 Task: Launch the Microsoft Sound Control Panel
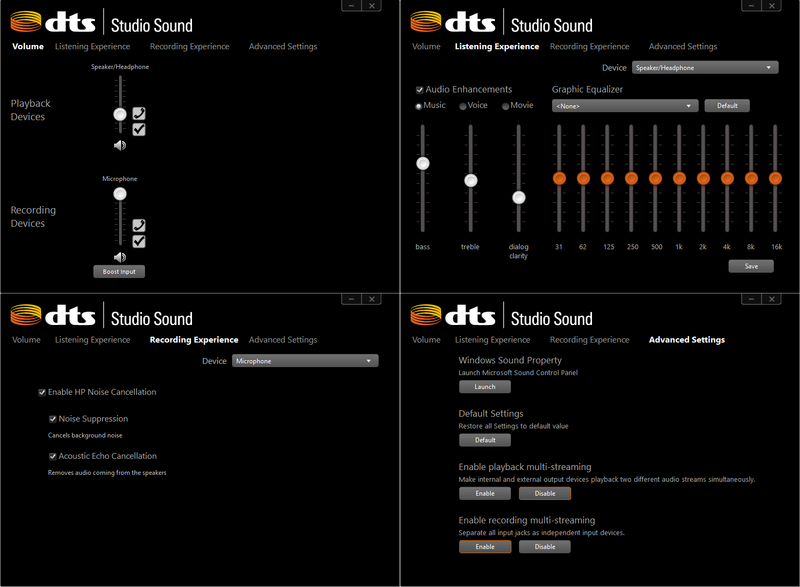(x=485, y=387)
